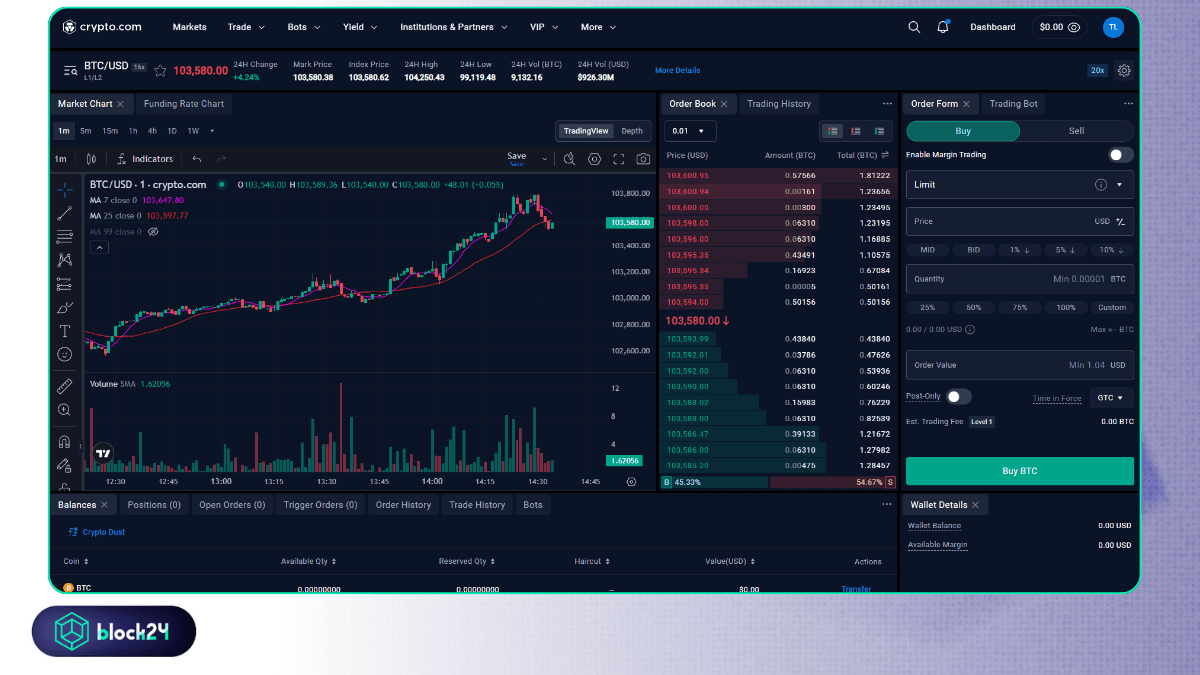1200x675 pixels.
Task: Change candlestick chart style icon
Action: click(x=91, y=159)
